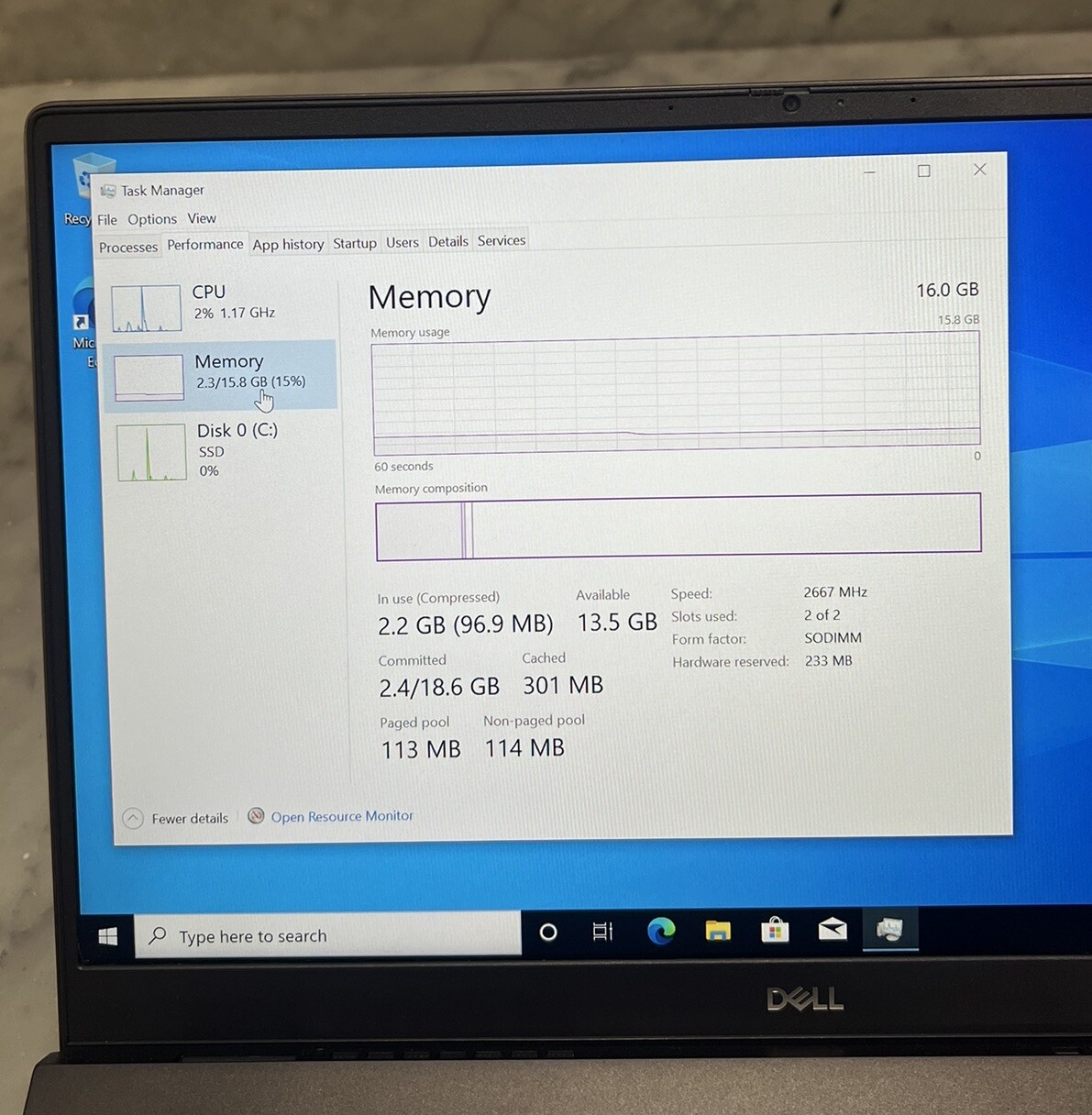
Task: Open the Windows Start menu
Action: click(107, 935)
